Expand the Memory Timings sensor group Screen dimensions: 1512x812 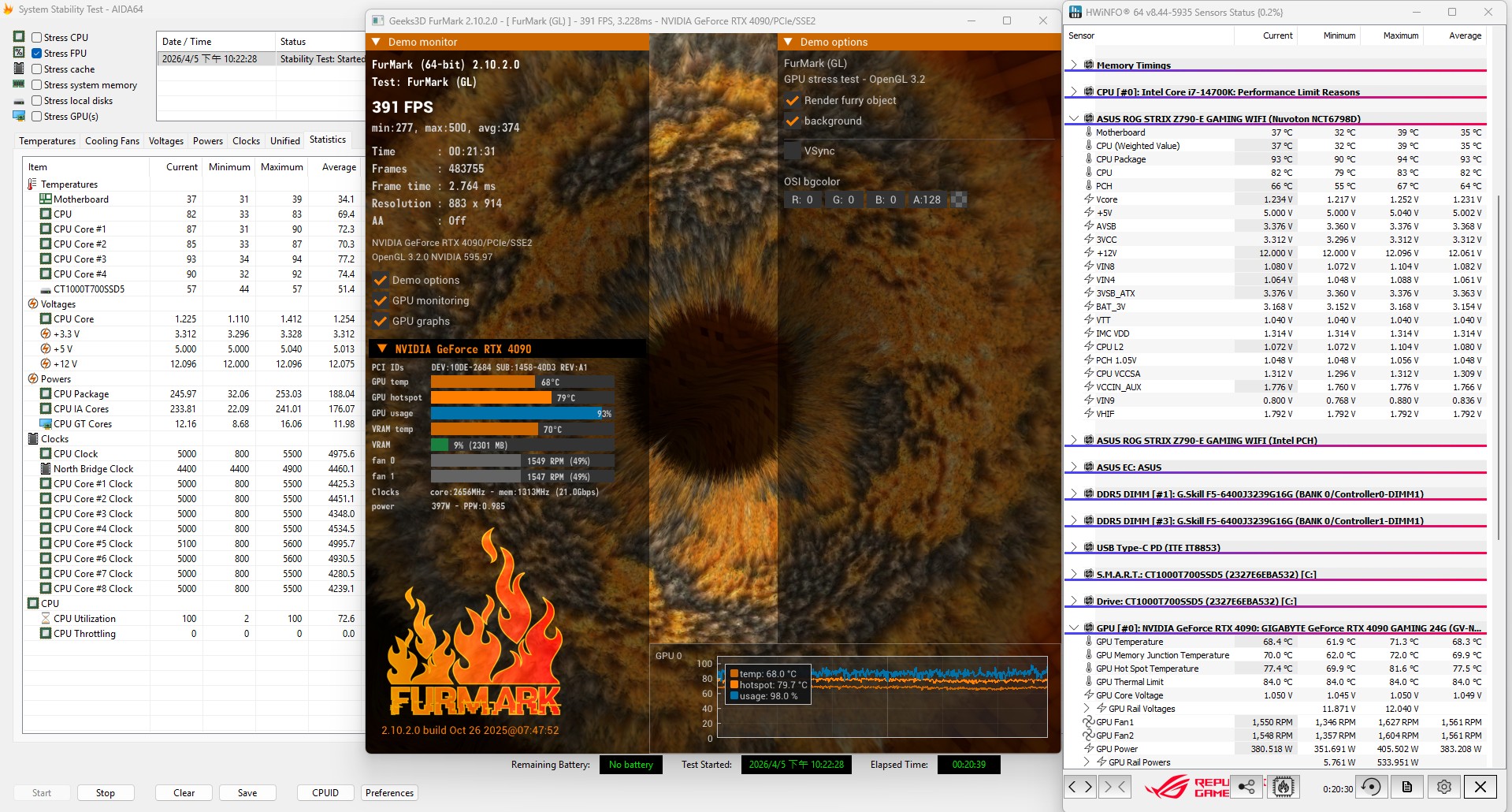1073,65
